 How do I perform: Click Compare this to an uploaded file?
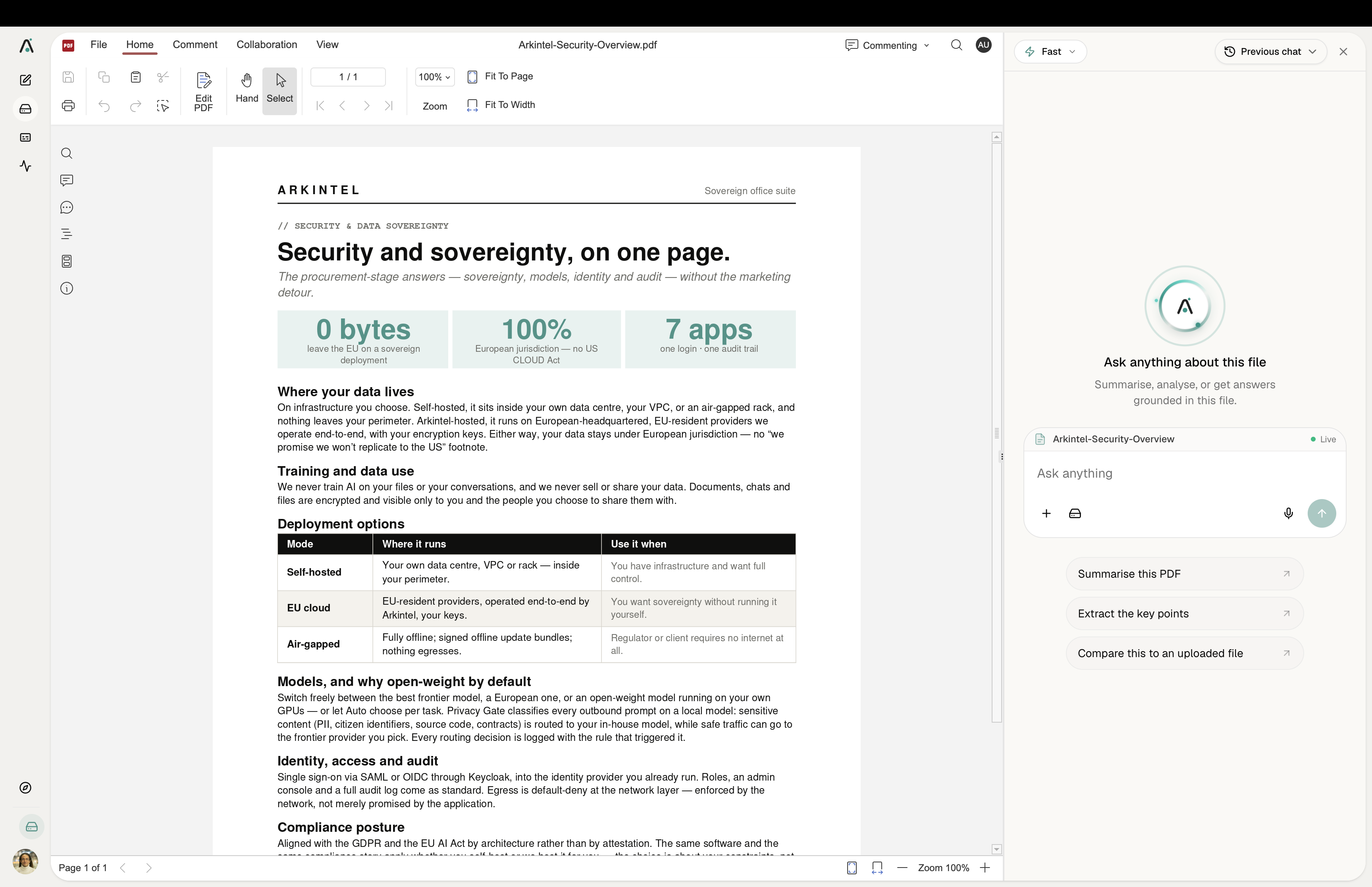tap(1184, 654)
